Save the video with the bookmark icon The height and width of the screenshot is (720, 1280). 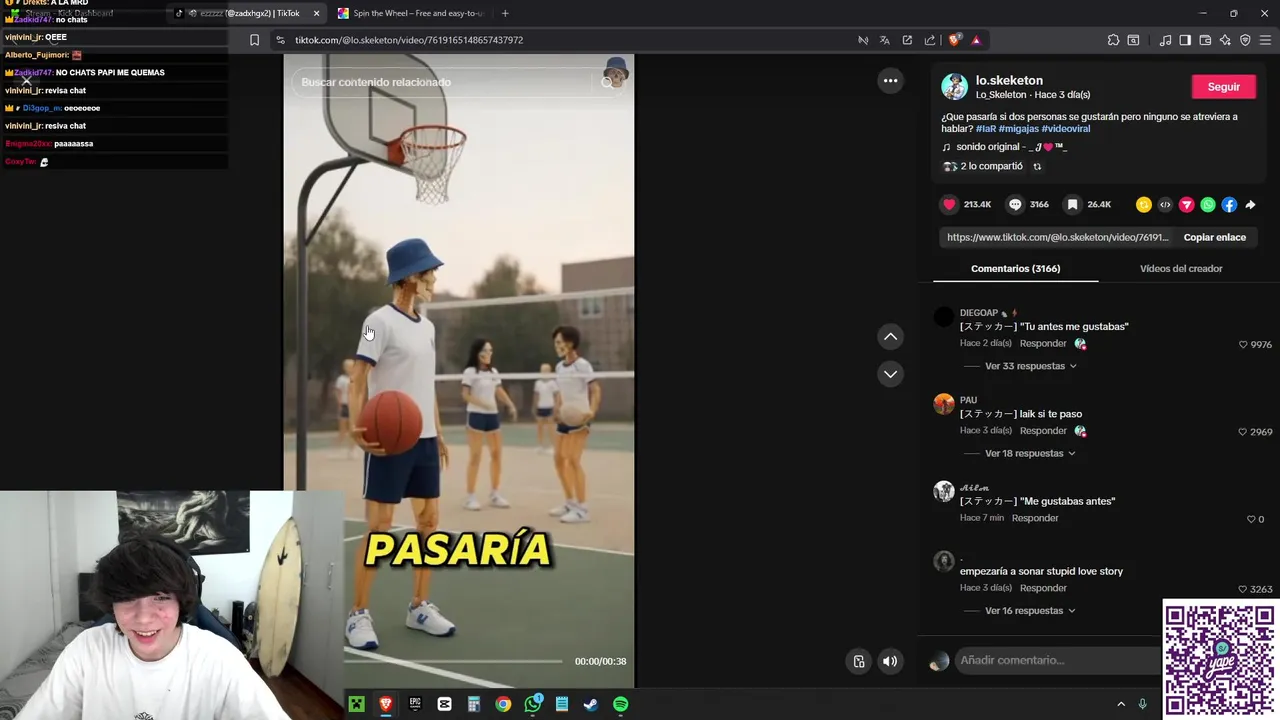tap(1072, 204)
